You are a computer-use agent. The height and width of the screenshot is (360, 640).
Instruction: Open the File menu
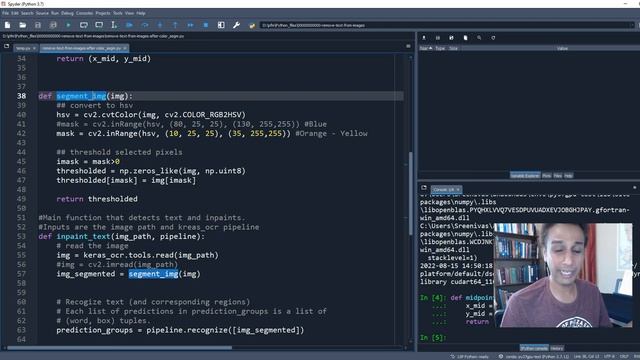point(5,13)
